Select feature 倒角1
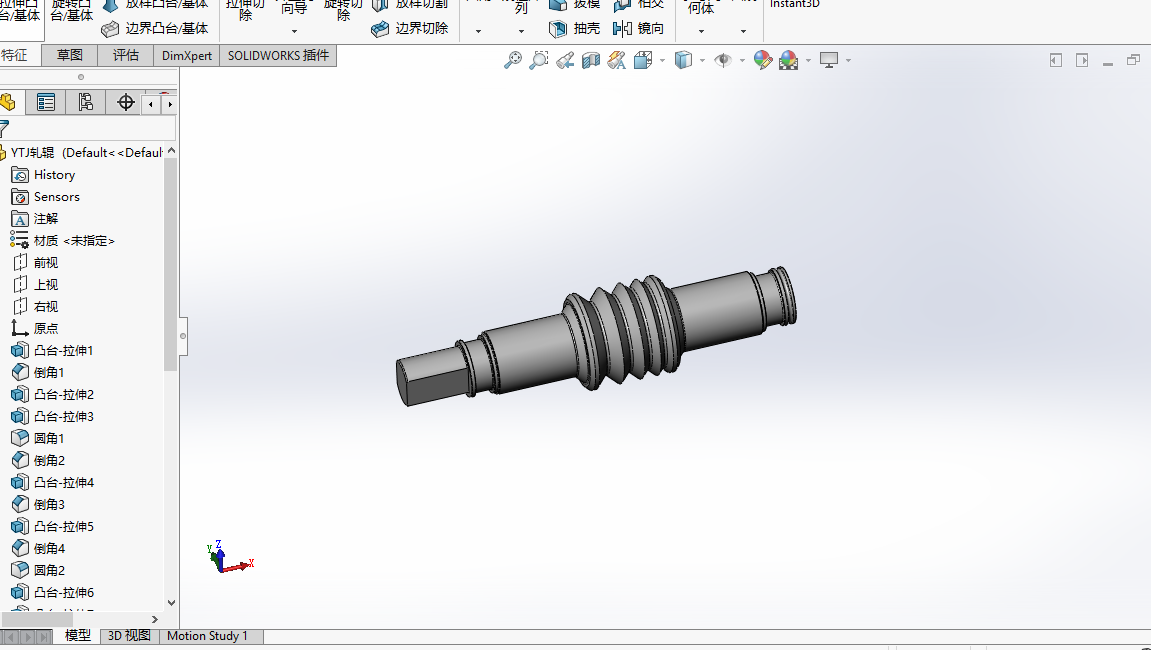 38,373
